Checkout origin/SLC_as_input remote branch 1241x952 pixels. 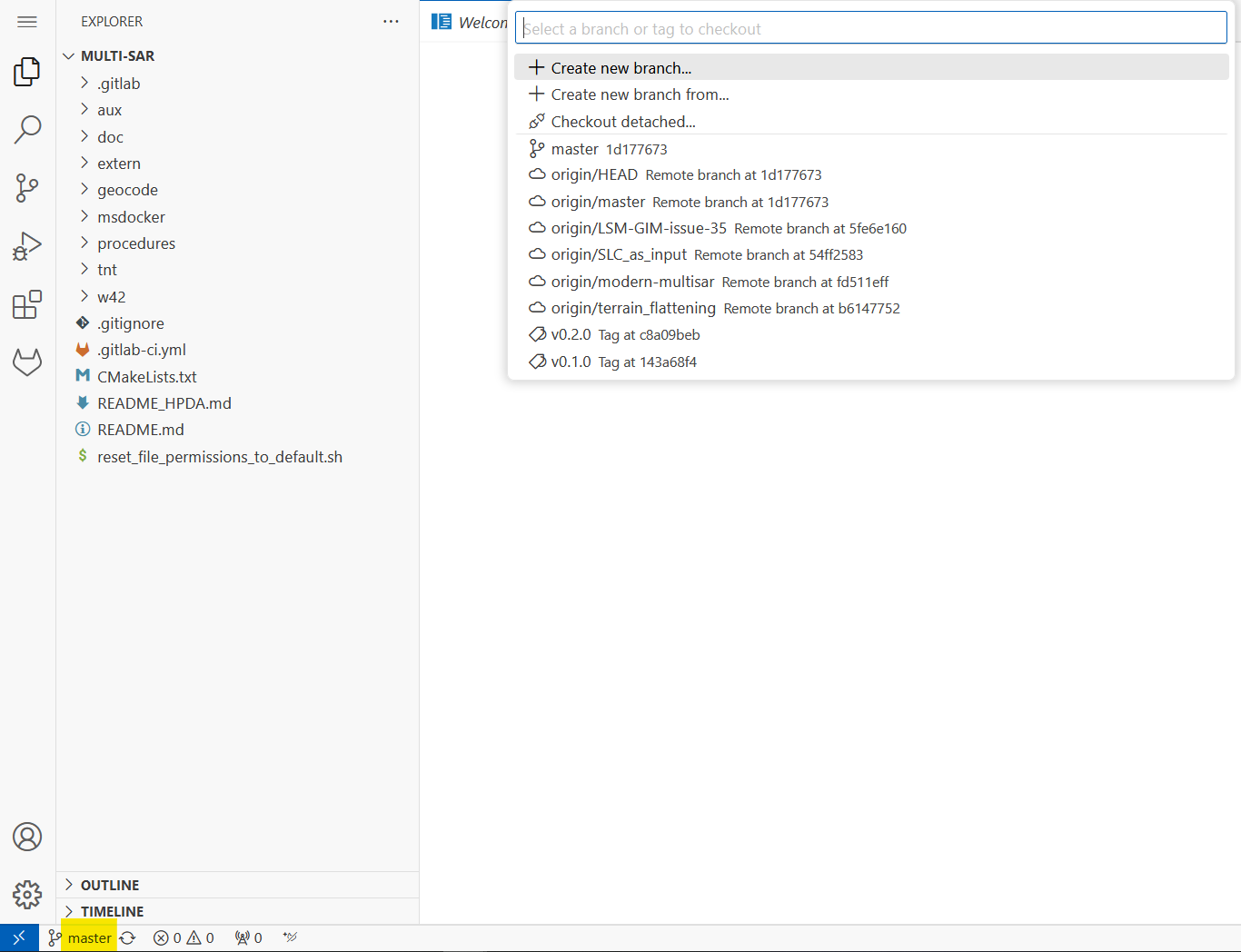[871, 254]
